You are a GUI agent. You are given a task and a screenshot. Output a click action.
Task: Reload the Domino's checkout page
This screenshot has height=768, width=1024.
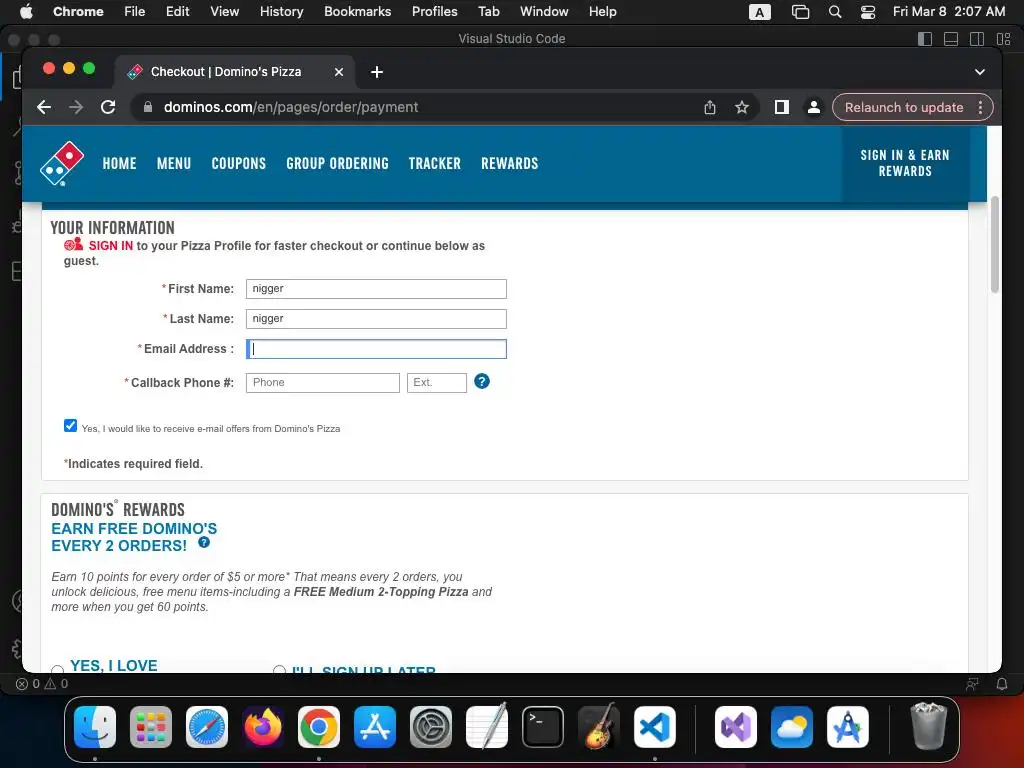point(108,107)
